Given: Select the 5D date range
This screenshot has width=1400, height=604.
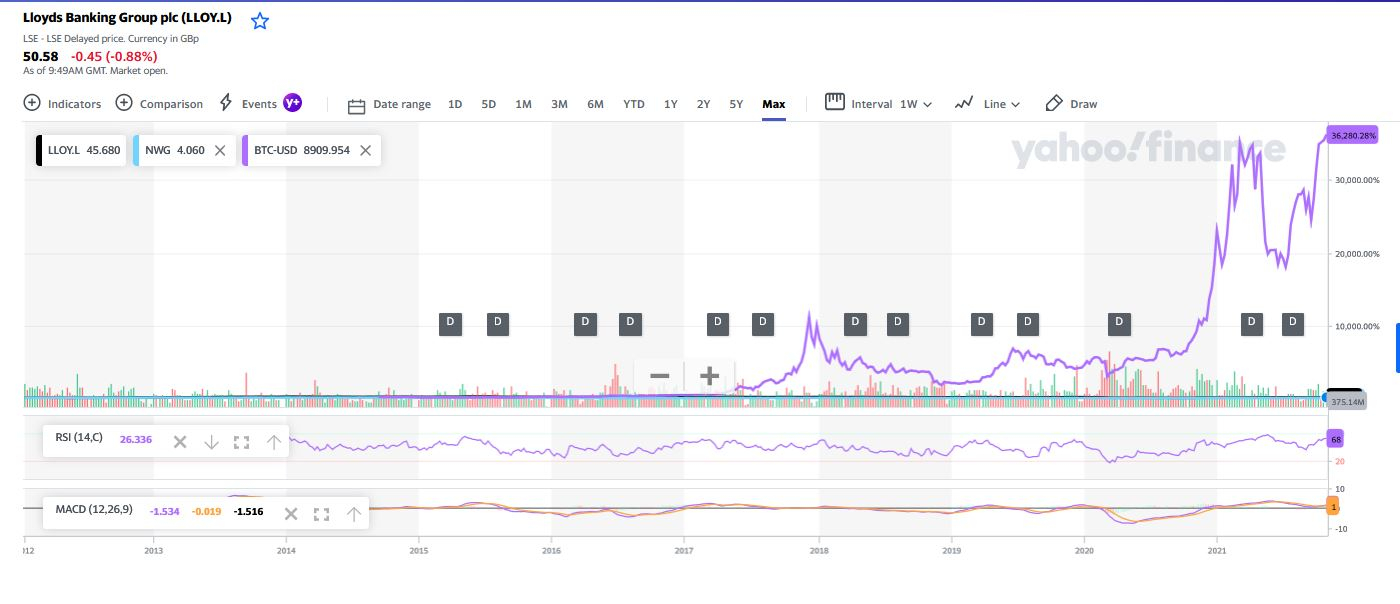Looking at the screenshot, I should tap(488, 104).
